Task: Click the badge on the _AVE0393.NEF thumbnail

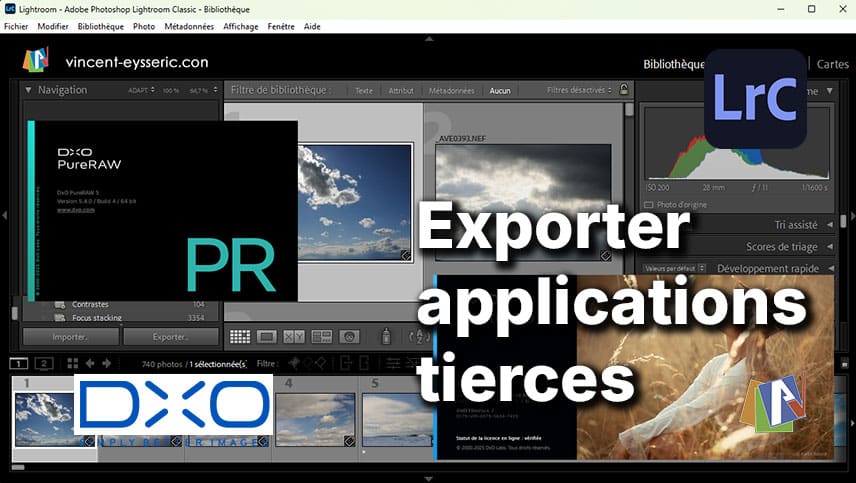Action: (605, 255)
